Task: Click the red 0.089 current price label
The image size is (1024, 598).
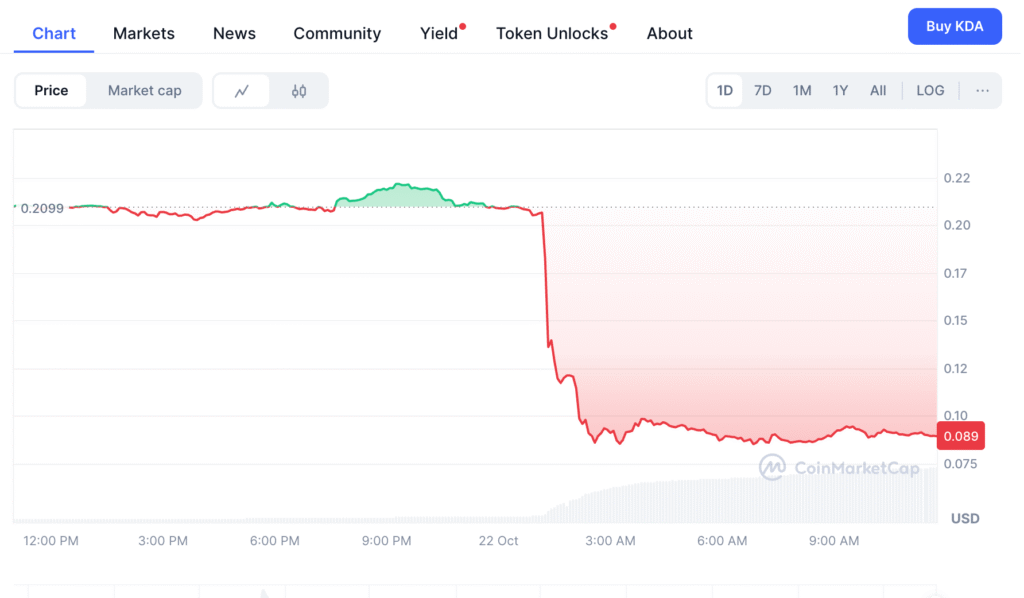Action: [961, 436]
